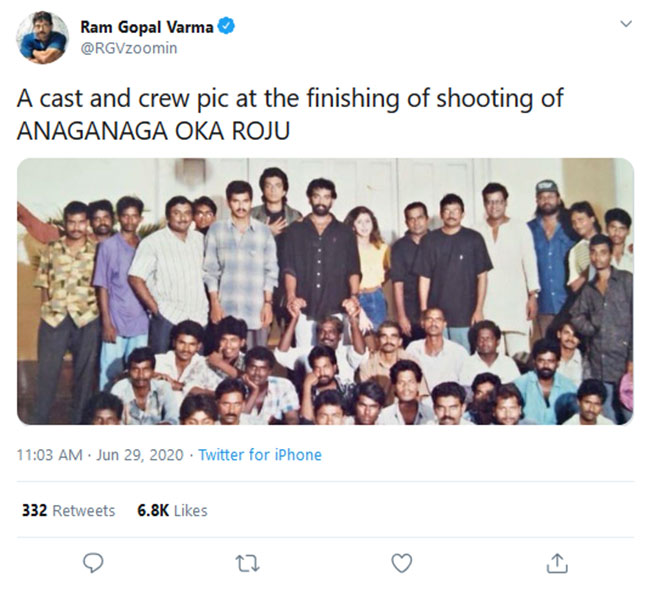Click the blue verified badge
Image resolution: width=650 pixels, height=589 pixels.
pyautogui.click(x=226, y=28)
